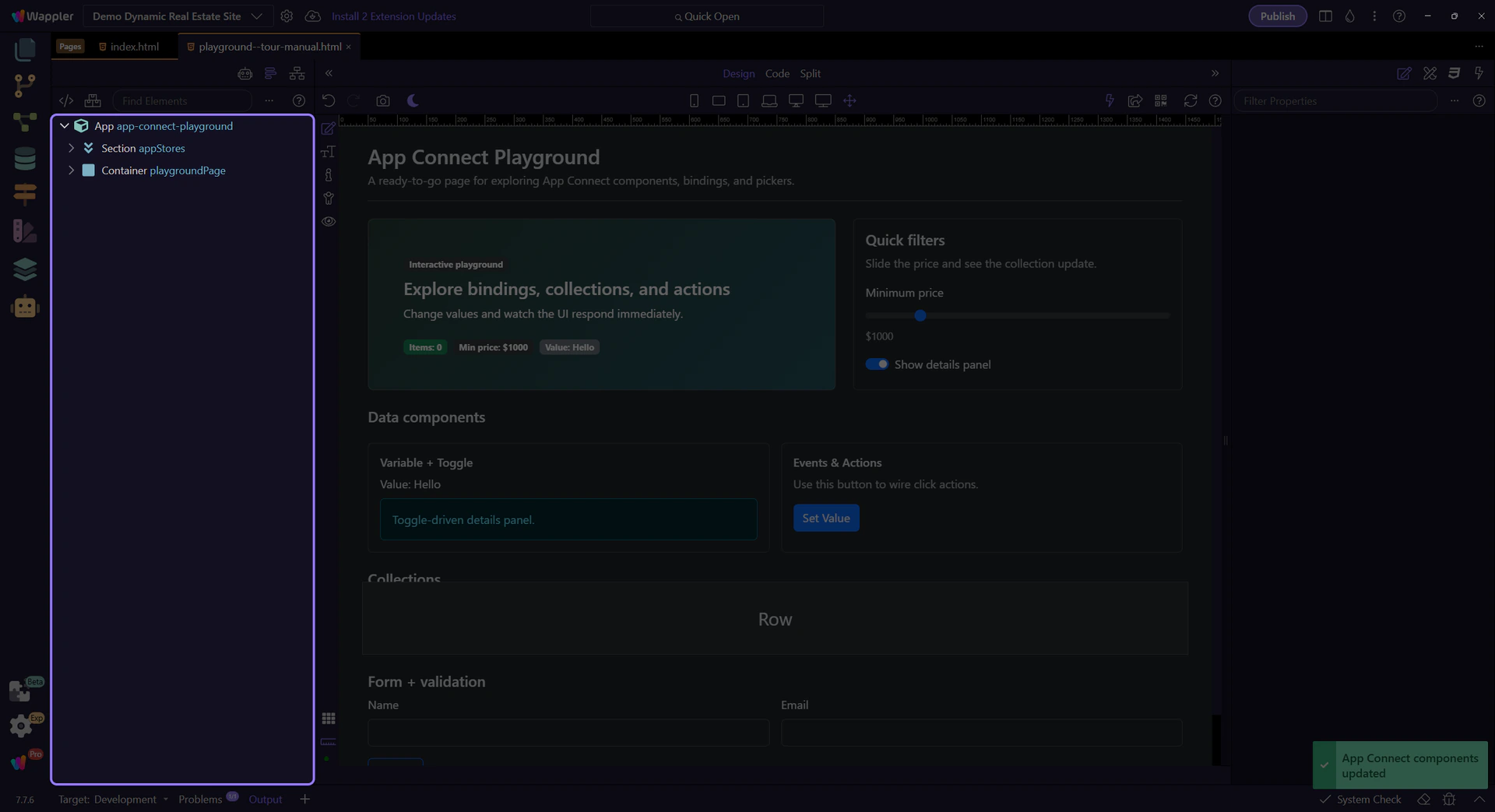Click the Set Value button
Image resolution: width=1495 pixels, height=812 pixels.
click(x=825, y=518)
